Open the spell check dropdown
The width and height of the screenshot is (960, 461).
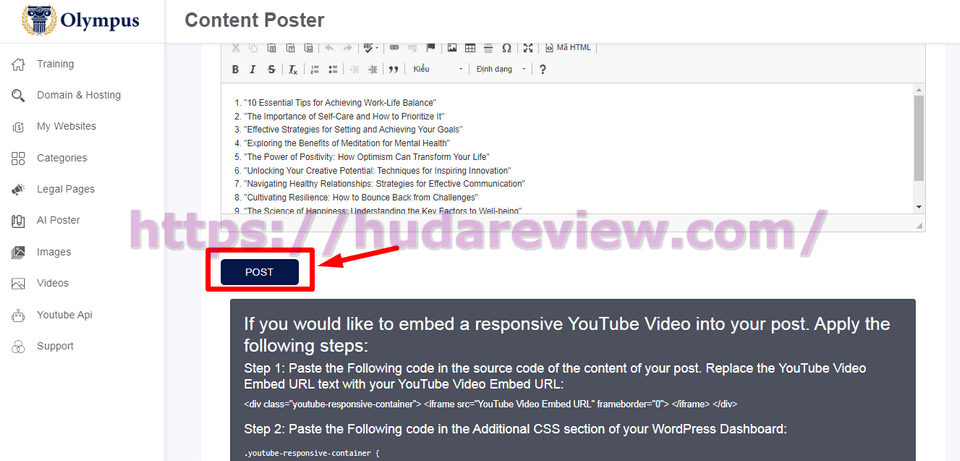[371, 47]
